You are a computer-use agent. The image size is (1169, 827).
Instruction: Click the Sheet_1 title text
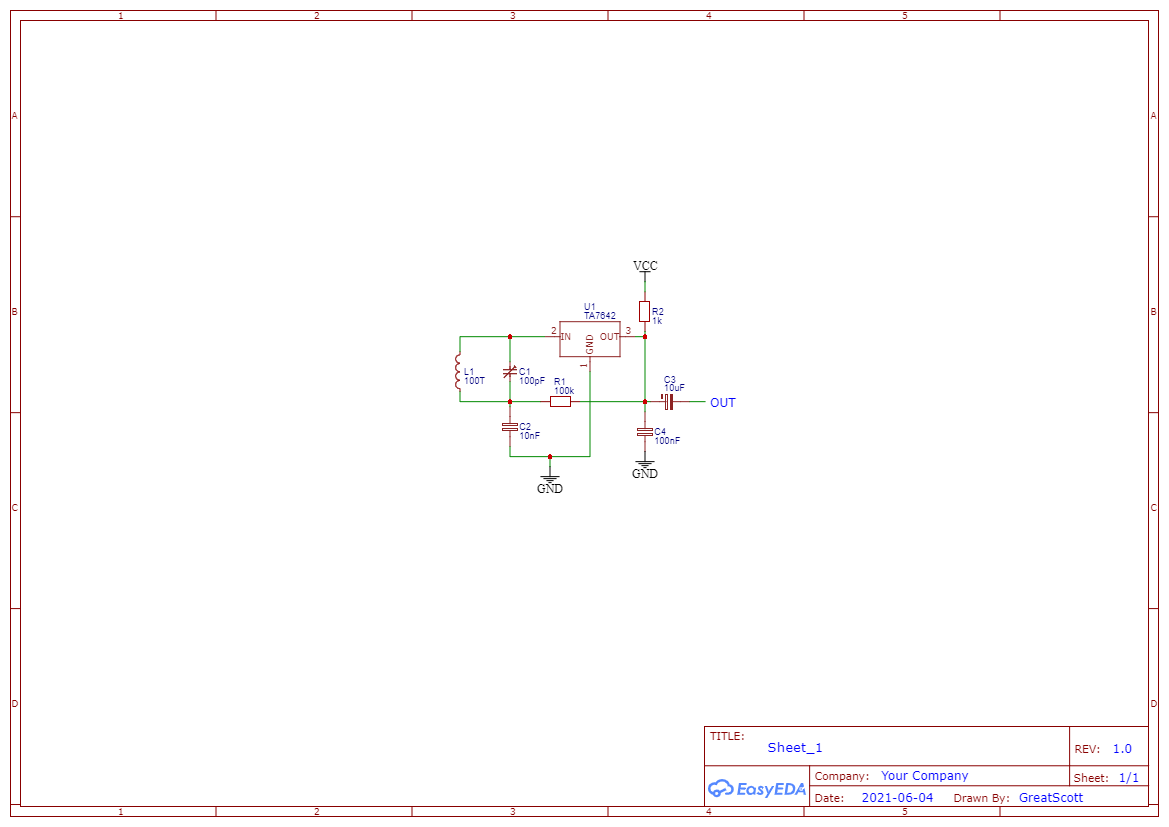(792, 747)
